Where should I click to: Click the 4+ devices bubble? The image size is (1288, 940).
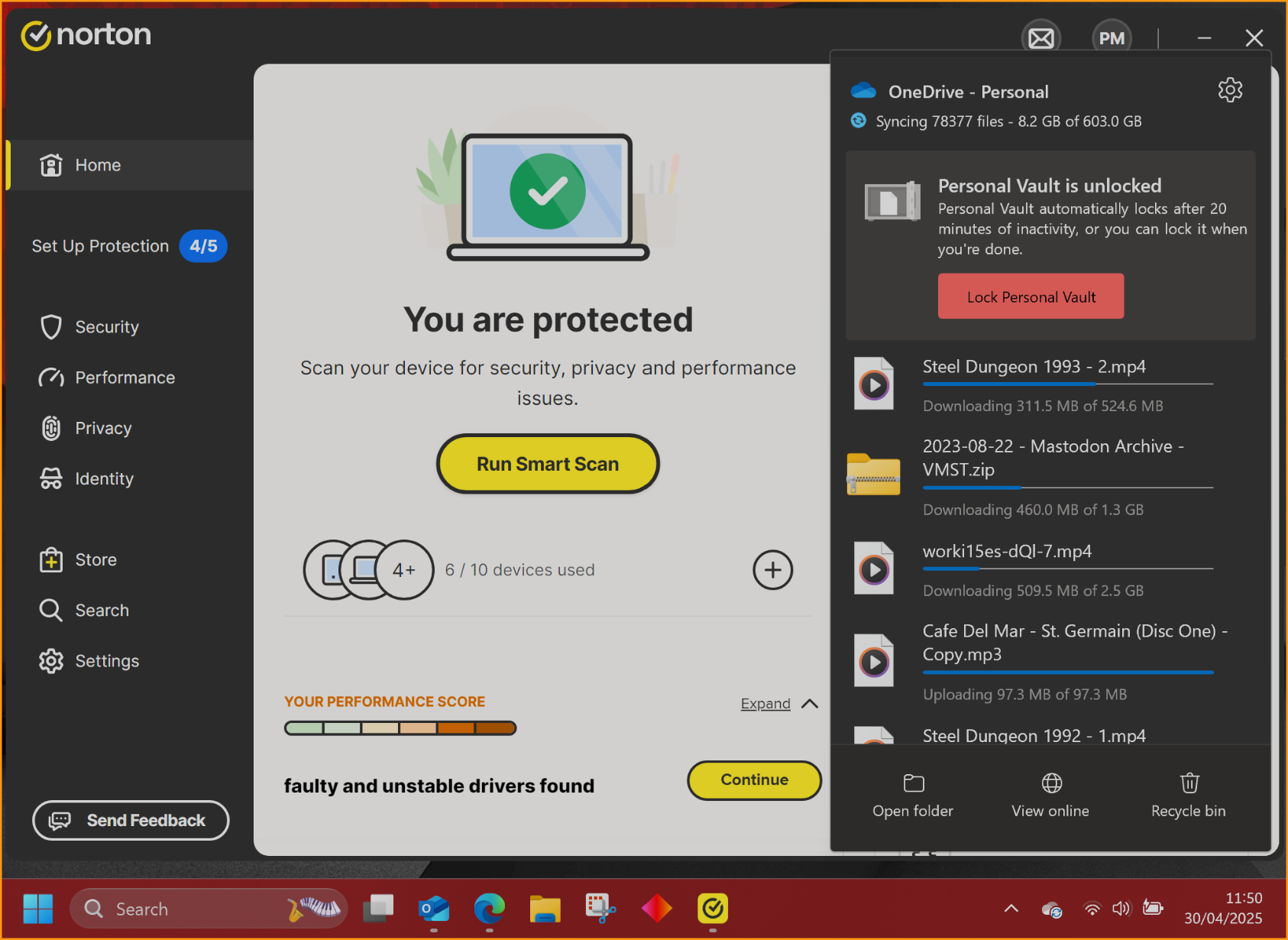coord(404,570)
